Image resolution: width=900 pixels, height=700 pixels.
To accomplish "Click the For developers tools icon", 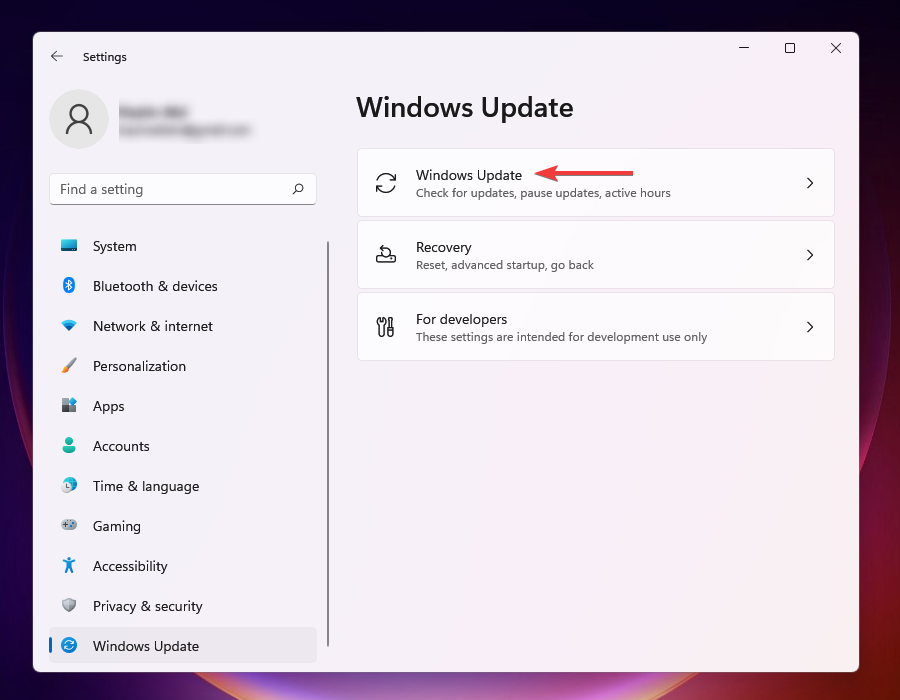I will [x=386, y=326].
